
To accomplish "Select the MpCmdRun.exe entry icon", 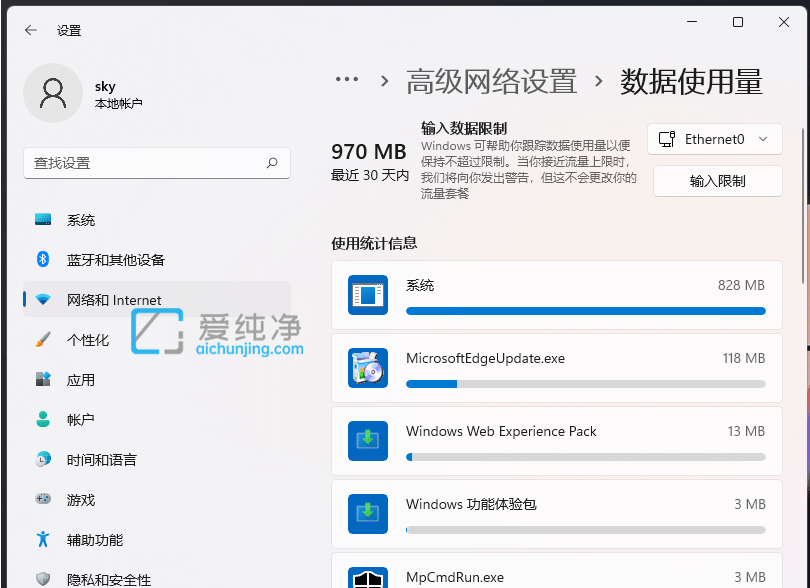I will (368, 578).
